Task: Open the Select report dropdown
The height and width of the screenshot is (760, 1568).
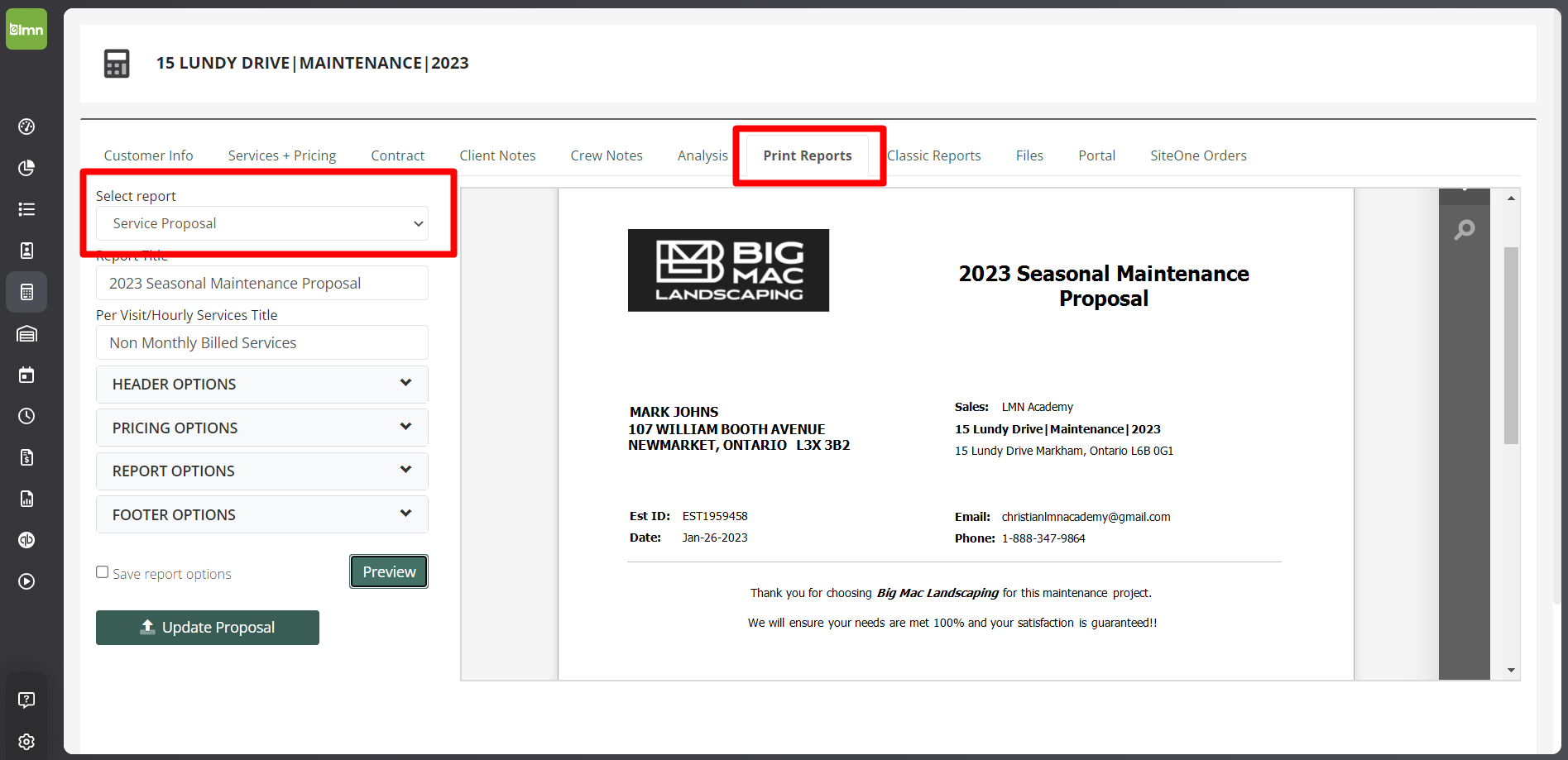Action: click(262, 223)
